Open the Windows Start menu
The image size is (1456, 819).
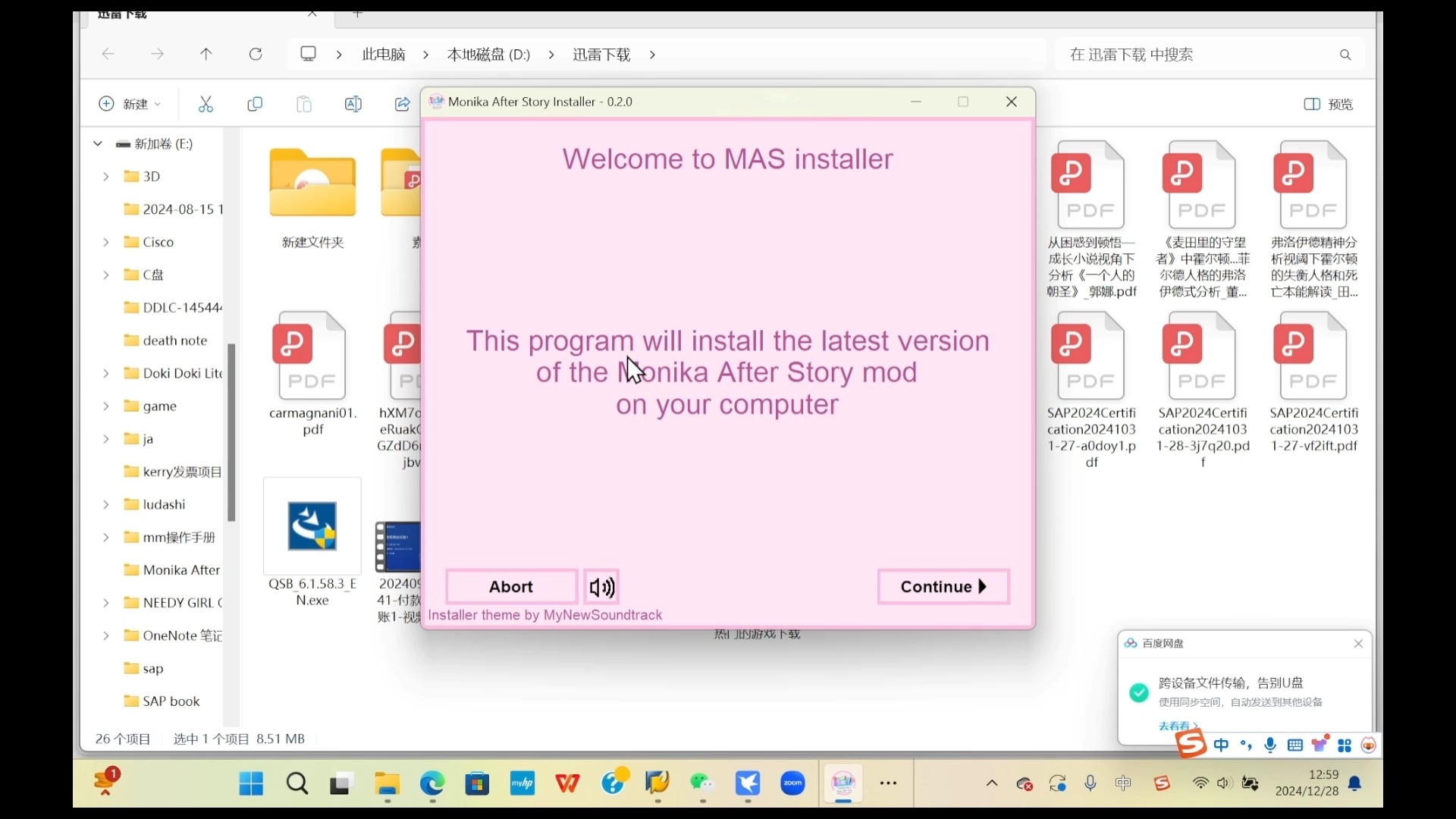(x=251, y=783)
